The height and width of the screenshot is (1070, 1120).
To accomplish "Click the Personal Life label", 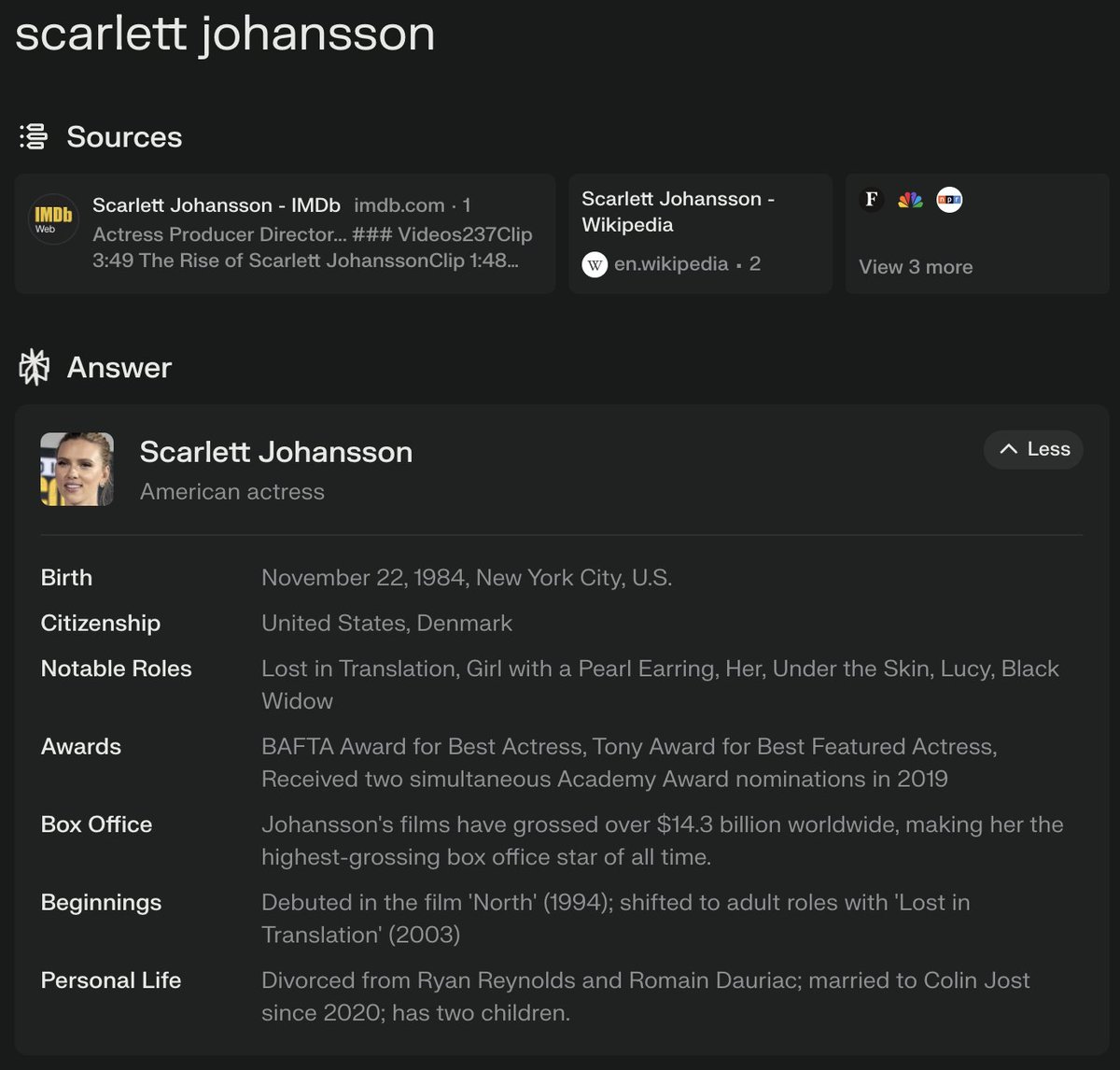I will pyautogui.click(x=111, y=980).
